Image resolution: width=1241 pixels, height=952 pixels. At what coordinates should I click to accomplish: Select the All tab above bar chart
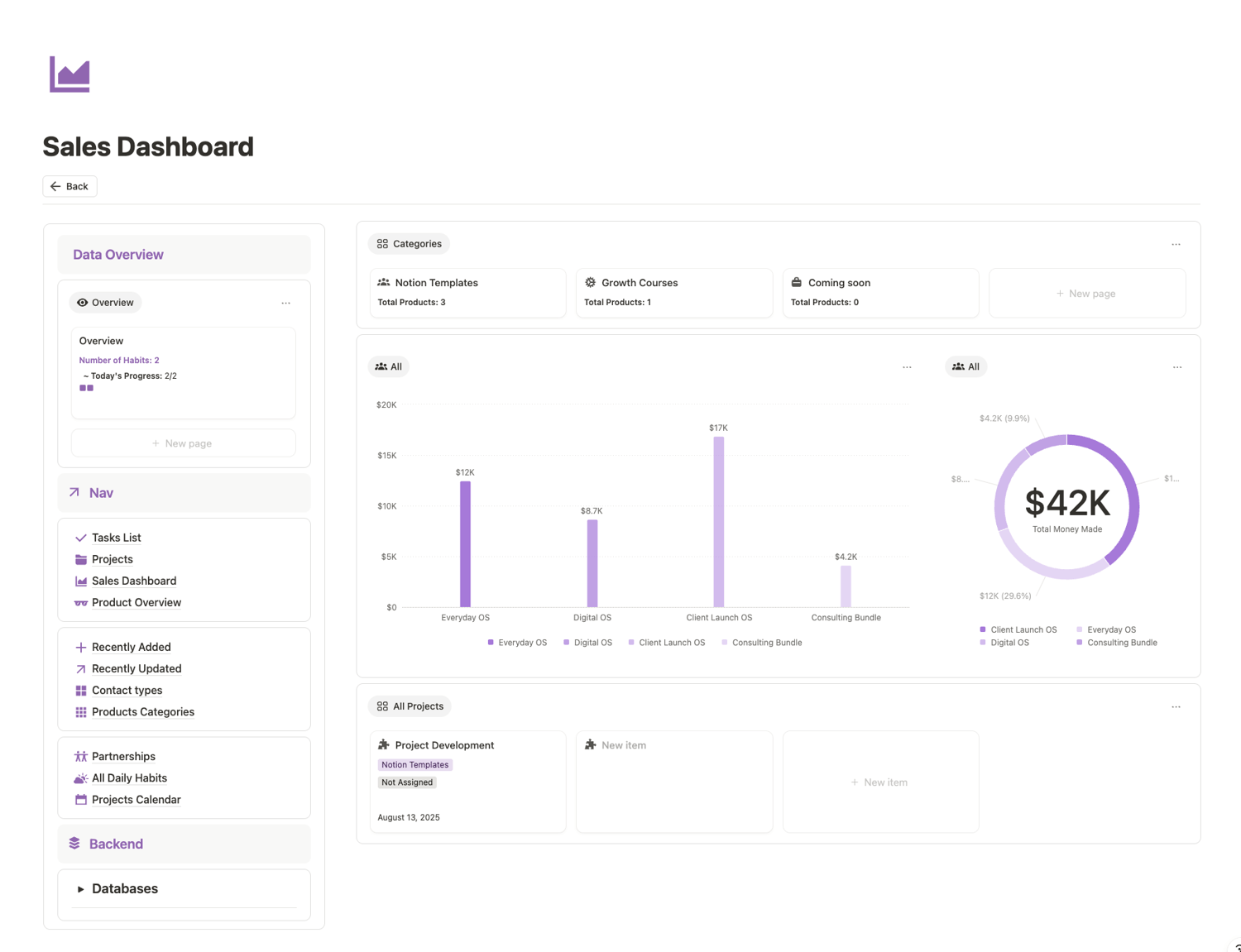[388, 366]
